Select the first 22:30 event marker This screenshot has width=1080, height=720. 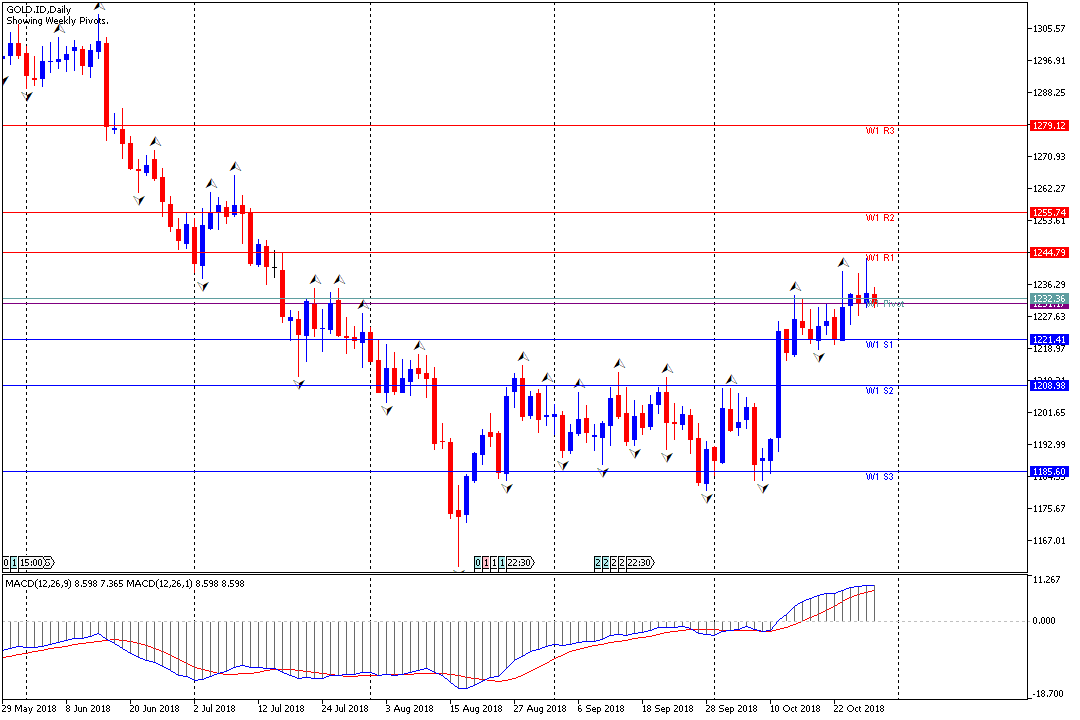[518, 563]
